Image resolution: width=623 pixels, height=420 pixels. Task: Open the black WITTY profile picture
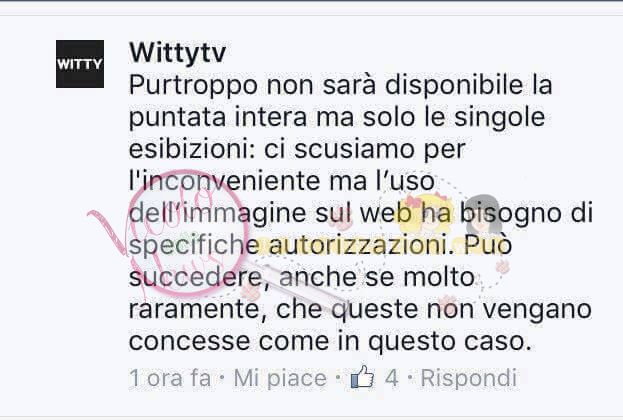80,64
